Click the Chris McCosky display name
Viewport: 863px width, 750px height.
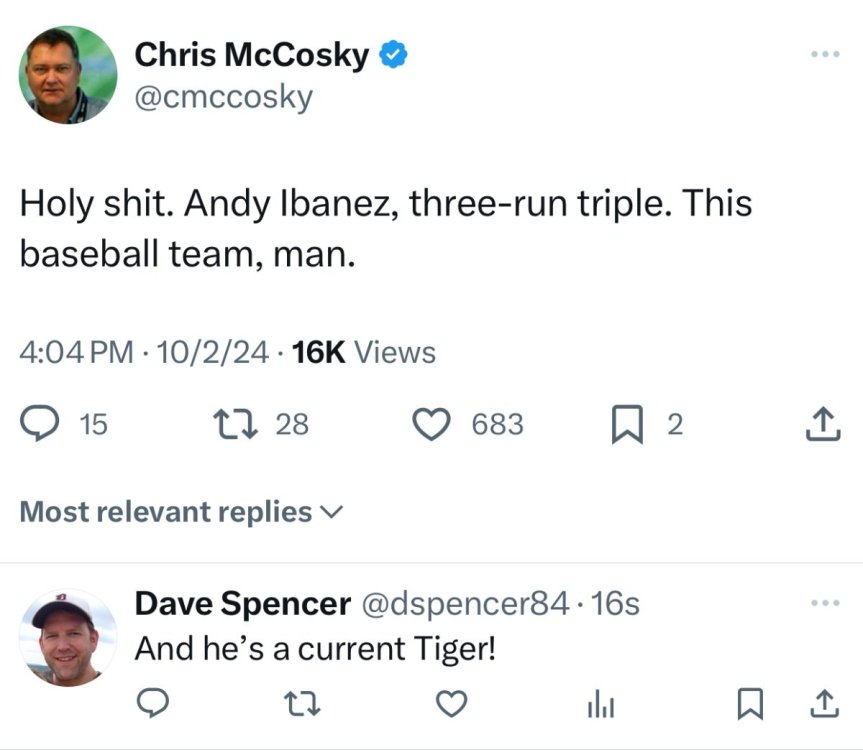coord(251,55)
